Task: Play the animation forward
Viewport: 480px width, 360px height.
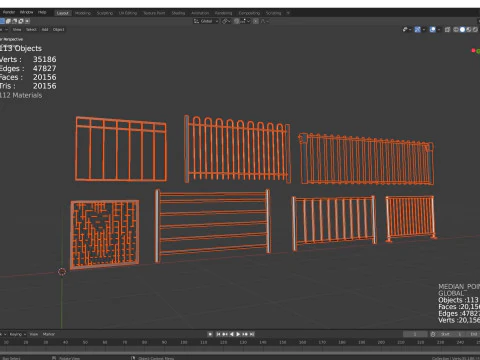Action: click(238, 334)
